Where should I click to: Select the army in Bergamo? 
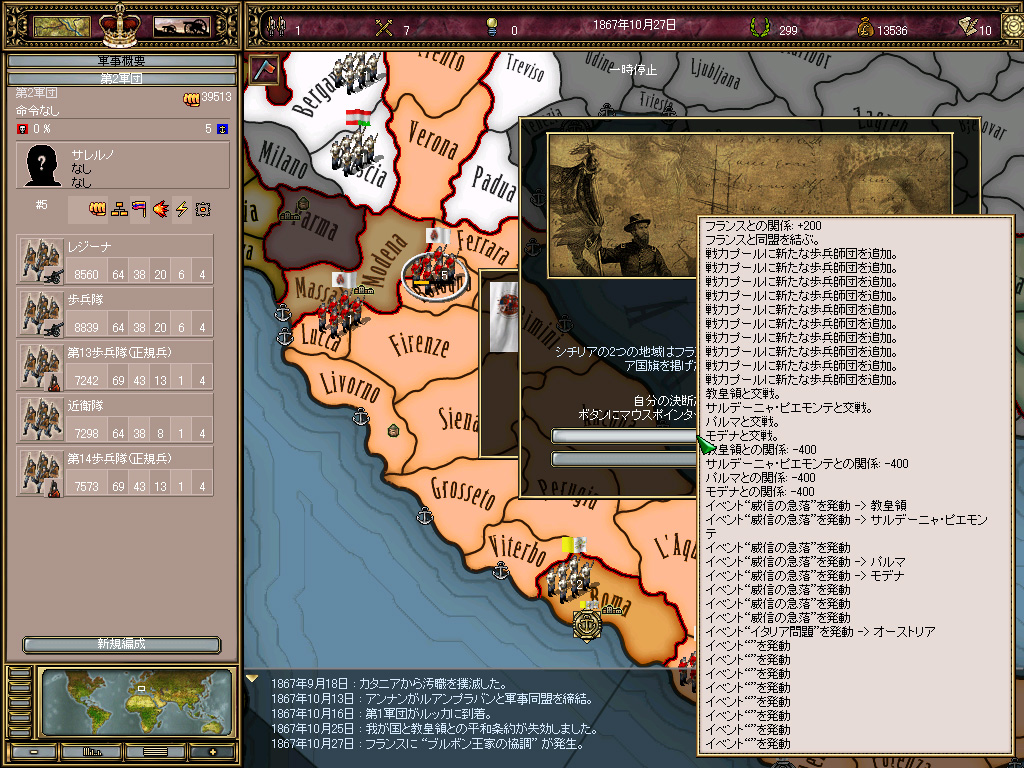356,74
